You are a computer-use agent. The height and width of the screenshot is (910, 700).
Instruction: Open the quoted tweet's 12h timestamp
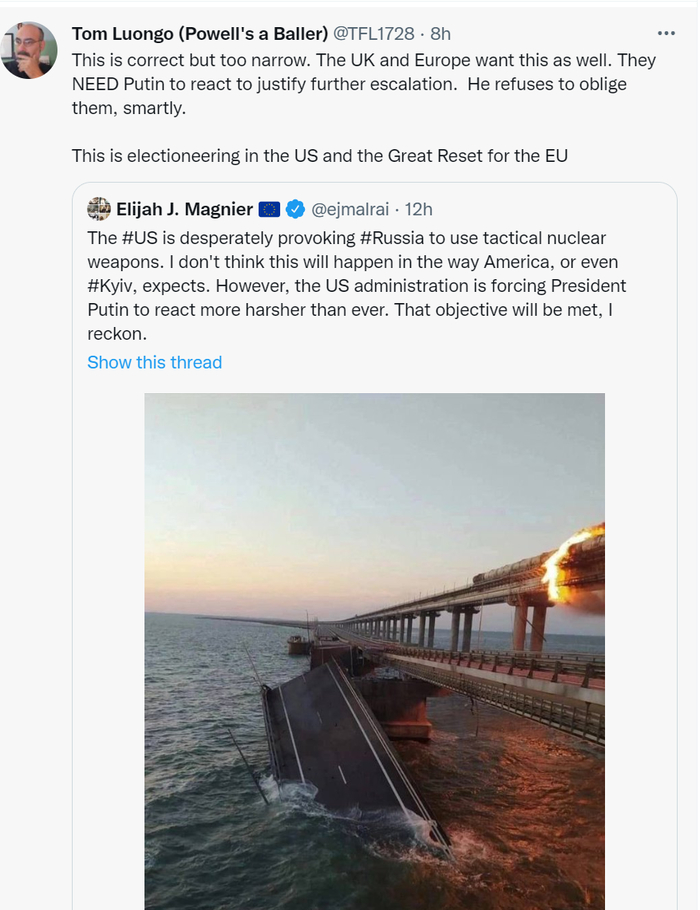click(417, 209)
